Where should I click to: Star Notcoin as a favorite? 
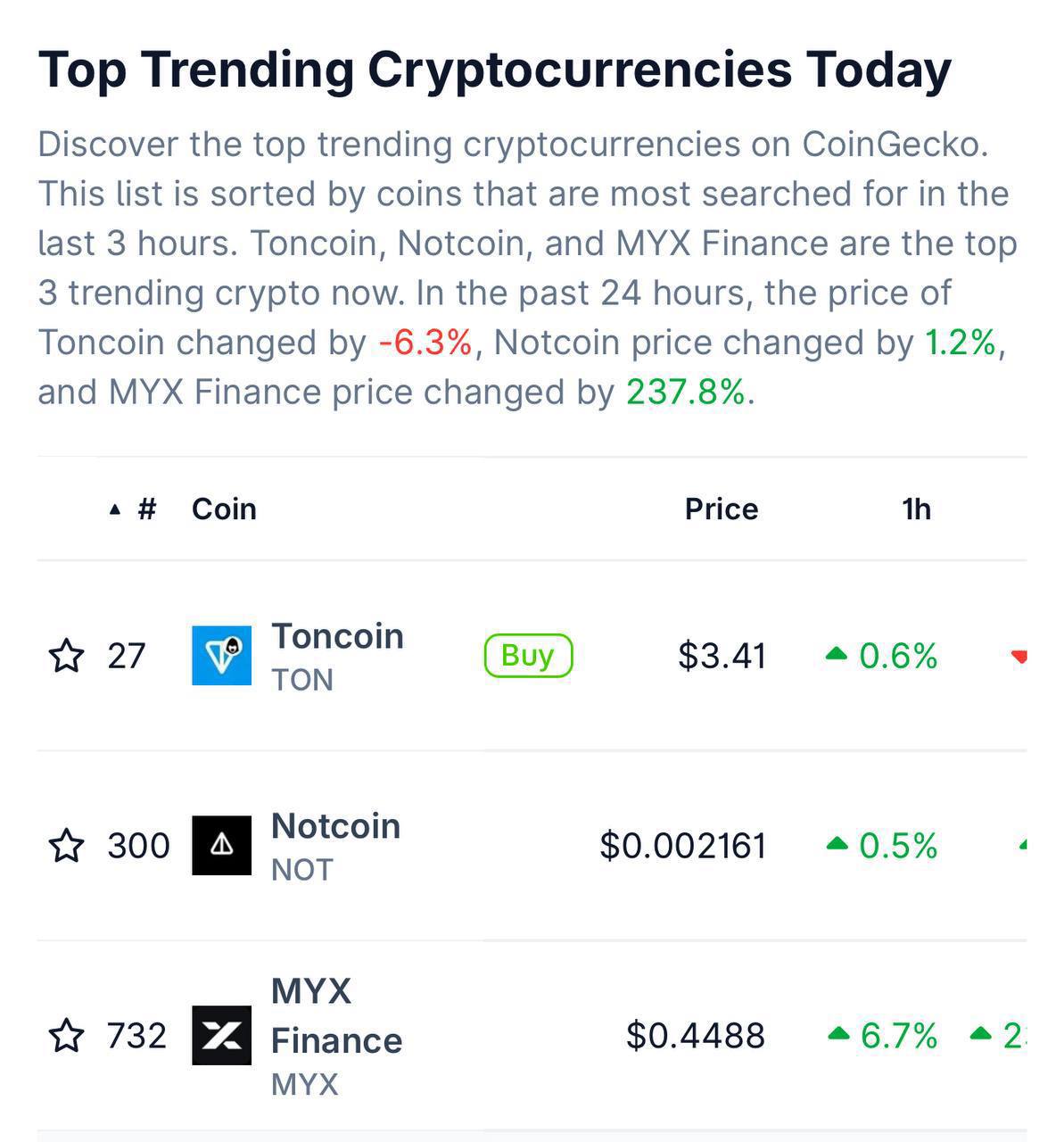(x=66, y=846)
